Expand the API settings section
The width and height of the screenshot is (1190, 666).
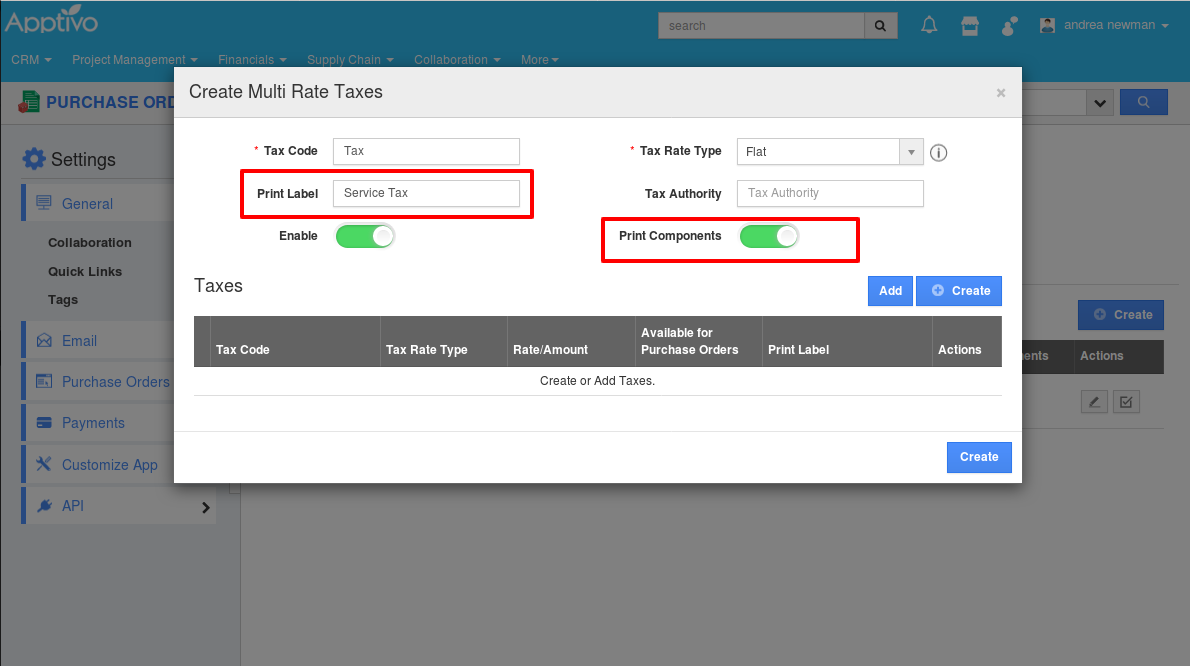[205, 507]
